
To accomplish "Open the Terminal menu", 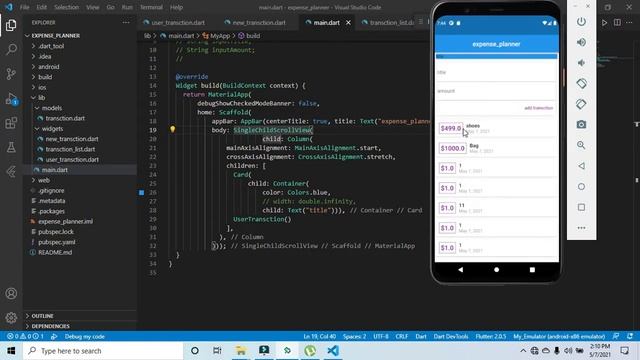I will click(151, 7).
